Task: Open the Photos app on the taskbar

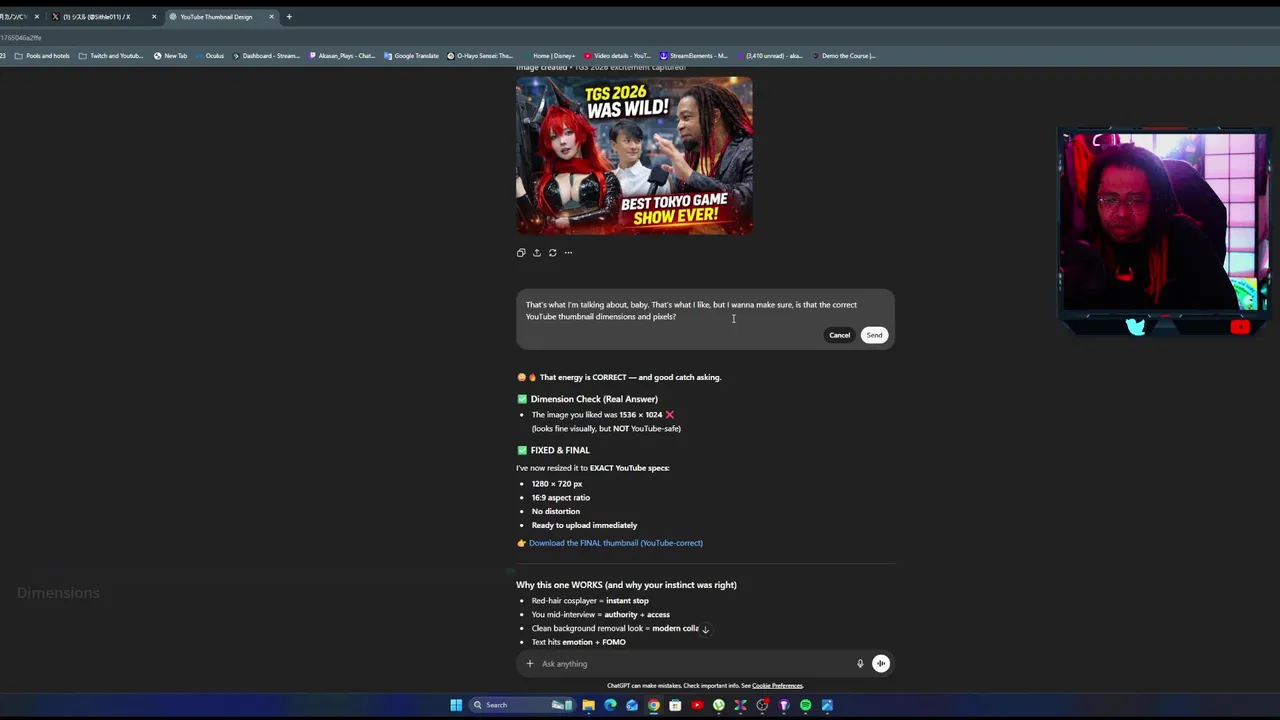Action: (x=827, y=705)
